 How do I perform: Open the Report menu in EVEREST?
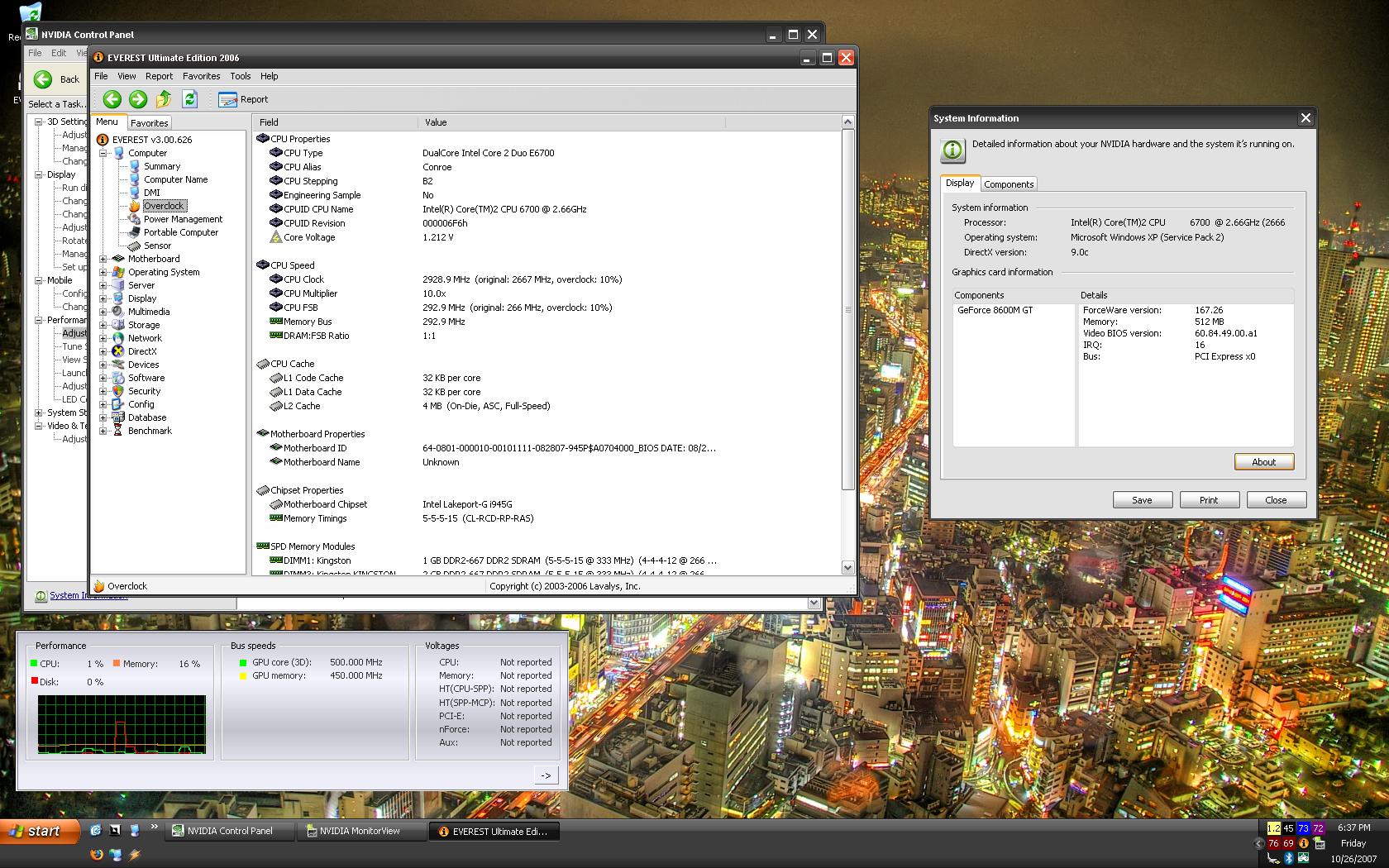coord(159,76)
